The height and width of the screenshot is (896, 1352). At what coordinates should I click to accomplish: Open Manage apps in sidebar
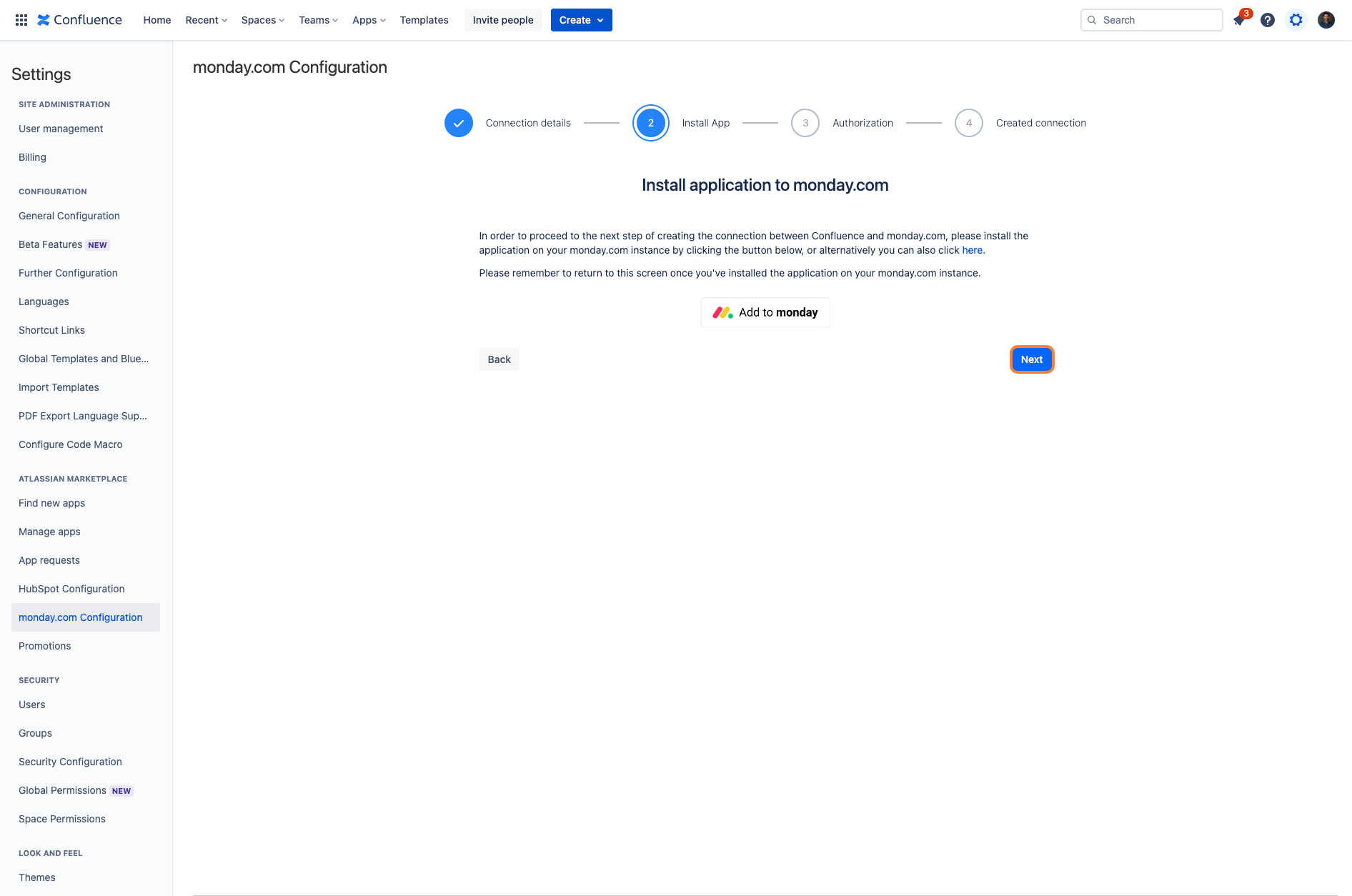tap(86, 532)
